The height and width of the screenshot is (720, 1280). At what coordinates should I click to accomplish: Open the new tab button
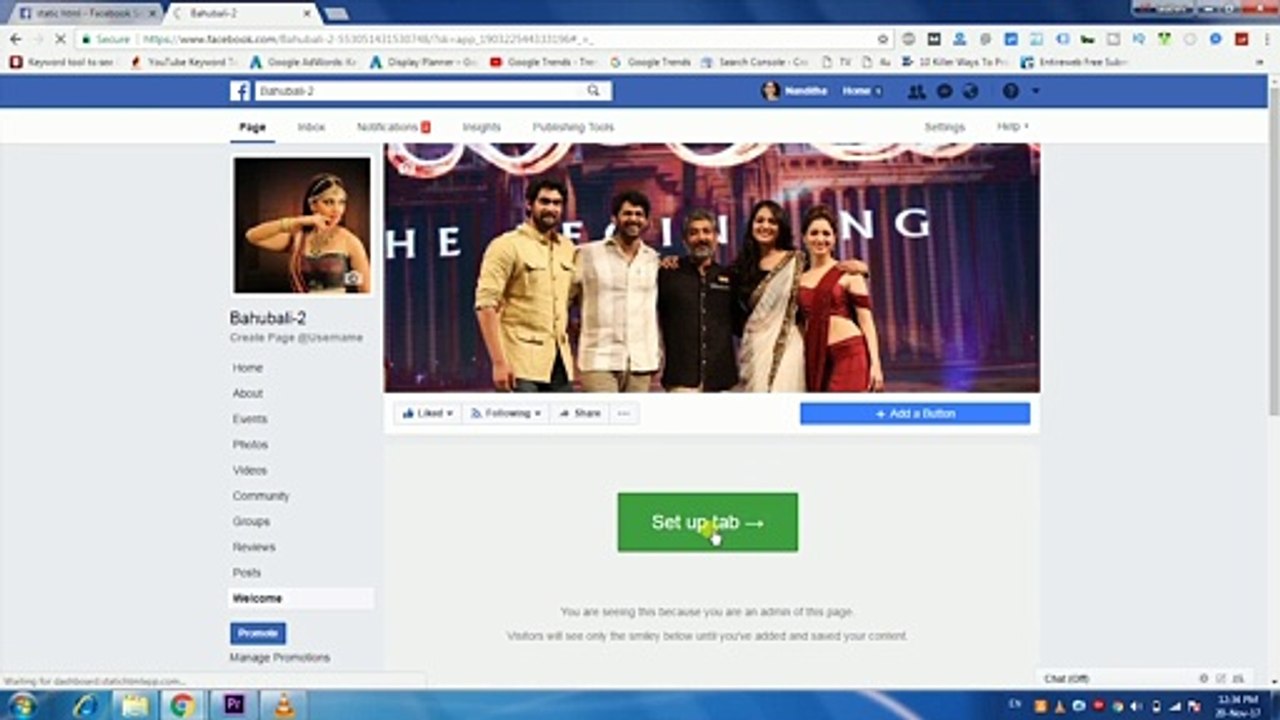click(336, 13)
